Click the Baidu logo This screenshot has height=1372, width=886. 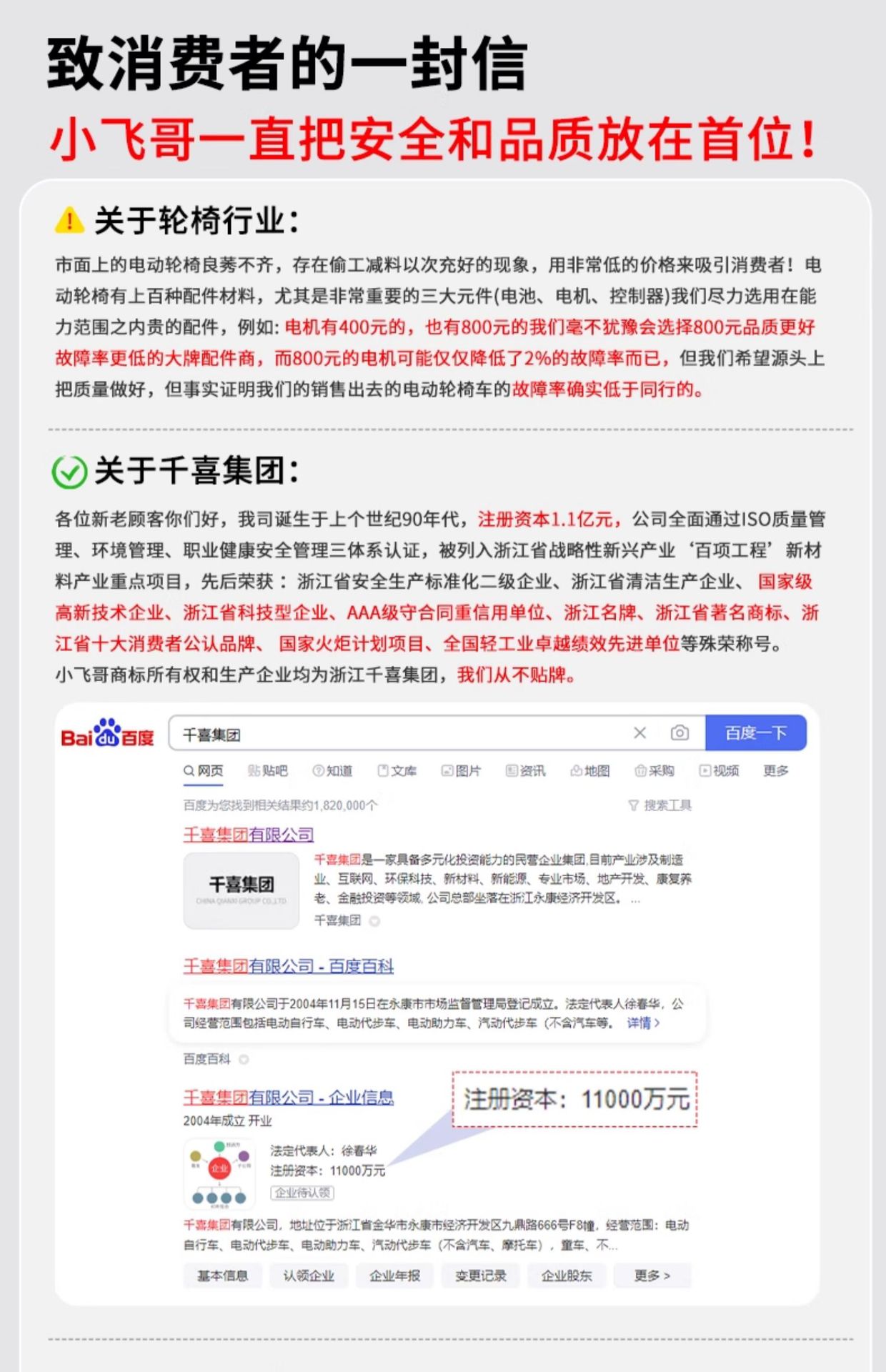pyautogui.click(x=107, y=733)
